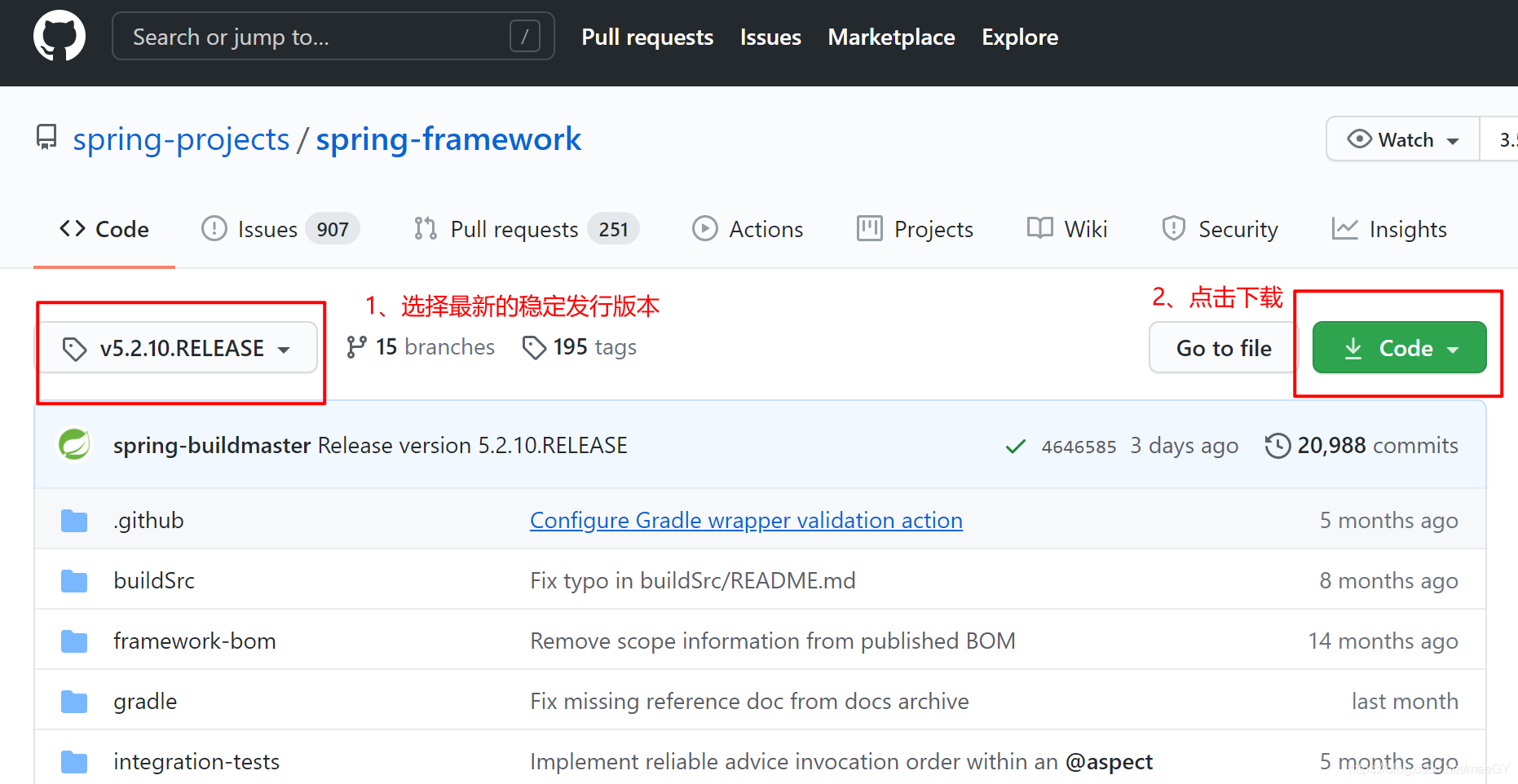Click the slash shortcut icon in search
Screen dimensions: 1518x784
525,36
